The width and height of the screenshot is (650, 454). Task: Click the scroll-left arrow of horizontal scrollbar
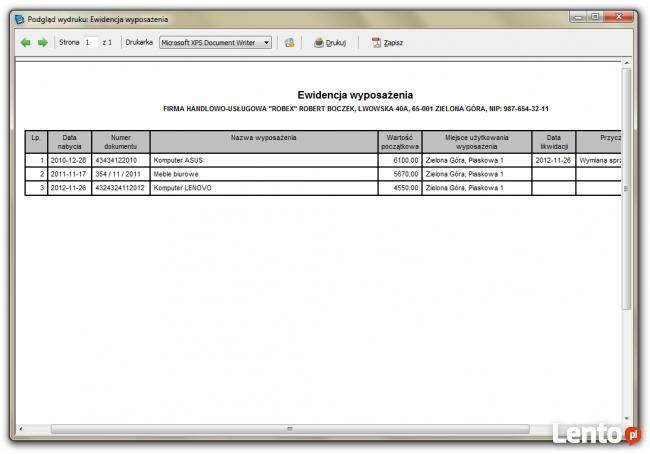(21, 428)
